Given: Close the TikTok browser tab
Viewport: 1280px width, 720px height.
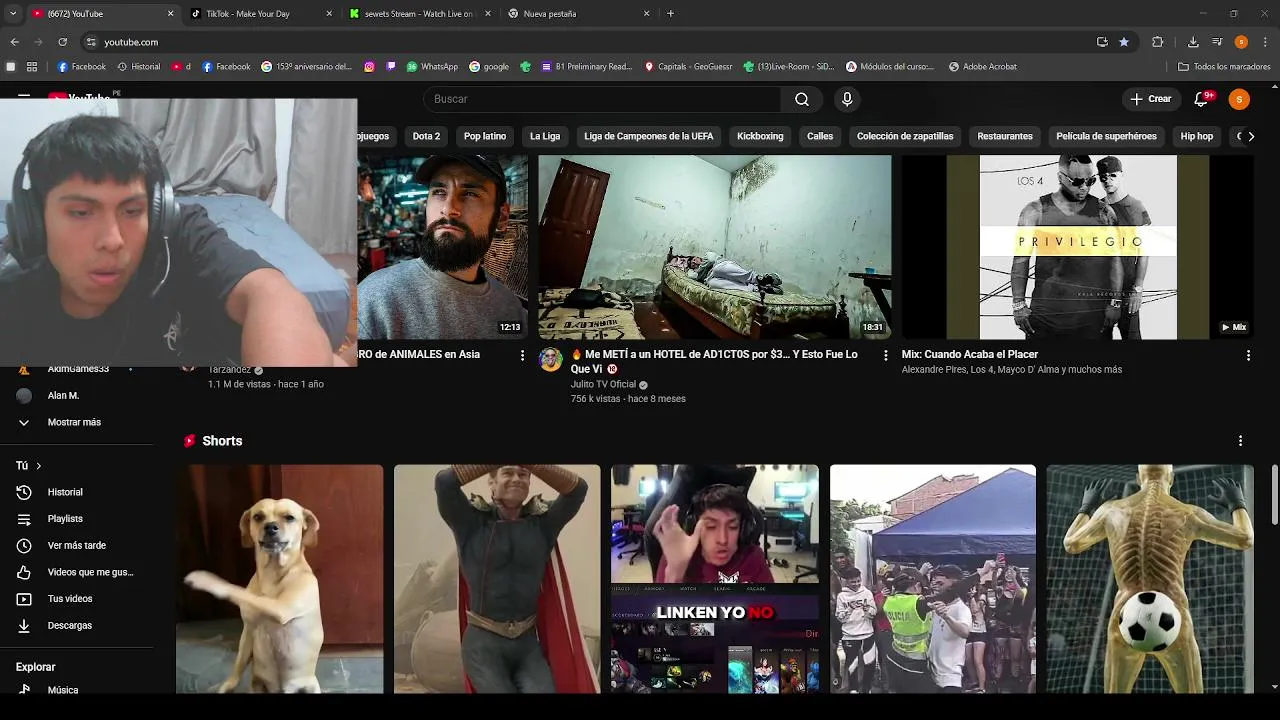Looking at the screenshot, I should point(329,14).
